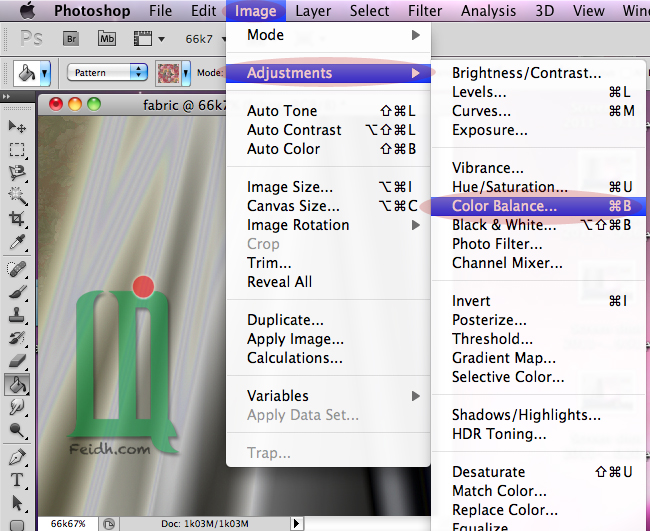Launch Bridge with the Br icon

point(71,39)
